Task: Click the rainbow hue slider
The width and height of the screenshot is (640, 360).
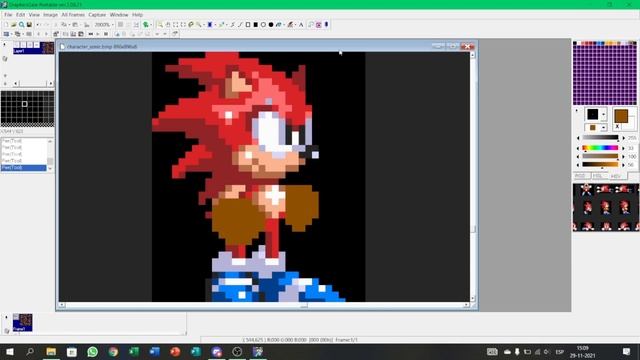Action: coord(600,148)
